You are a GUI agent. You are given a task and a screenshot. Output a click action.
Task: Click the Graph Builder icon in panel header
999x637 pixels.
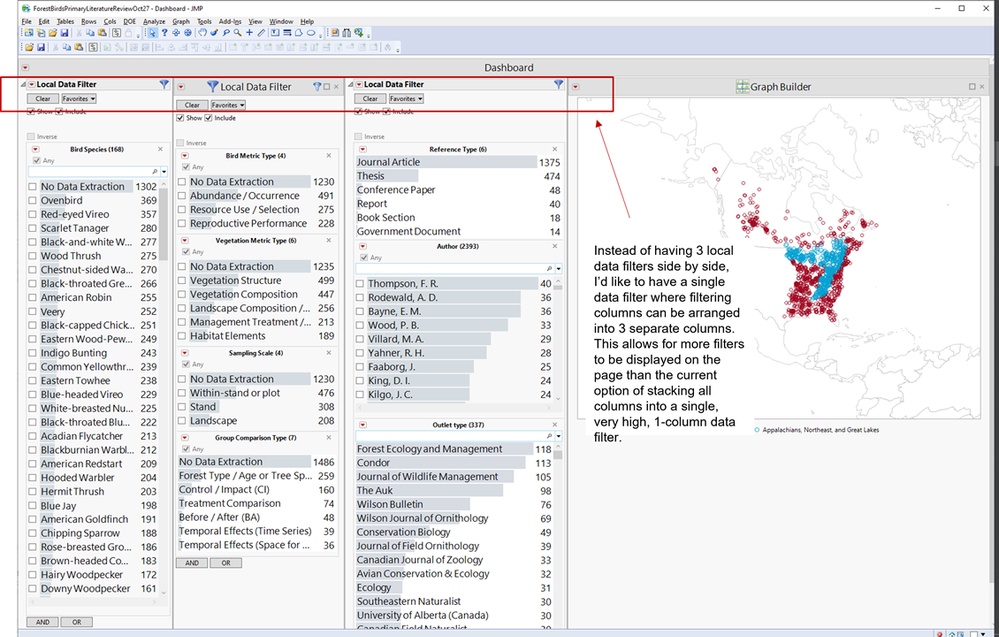click(x=742, y=87)
